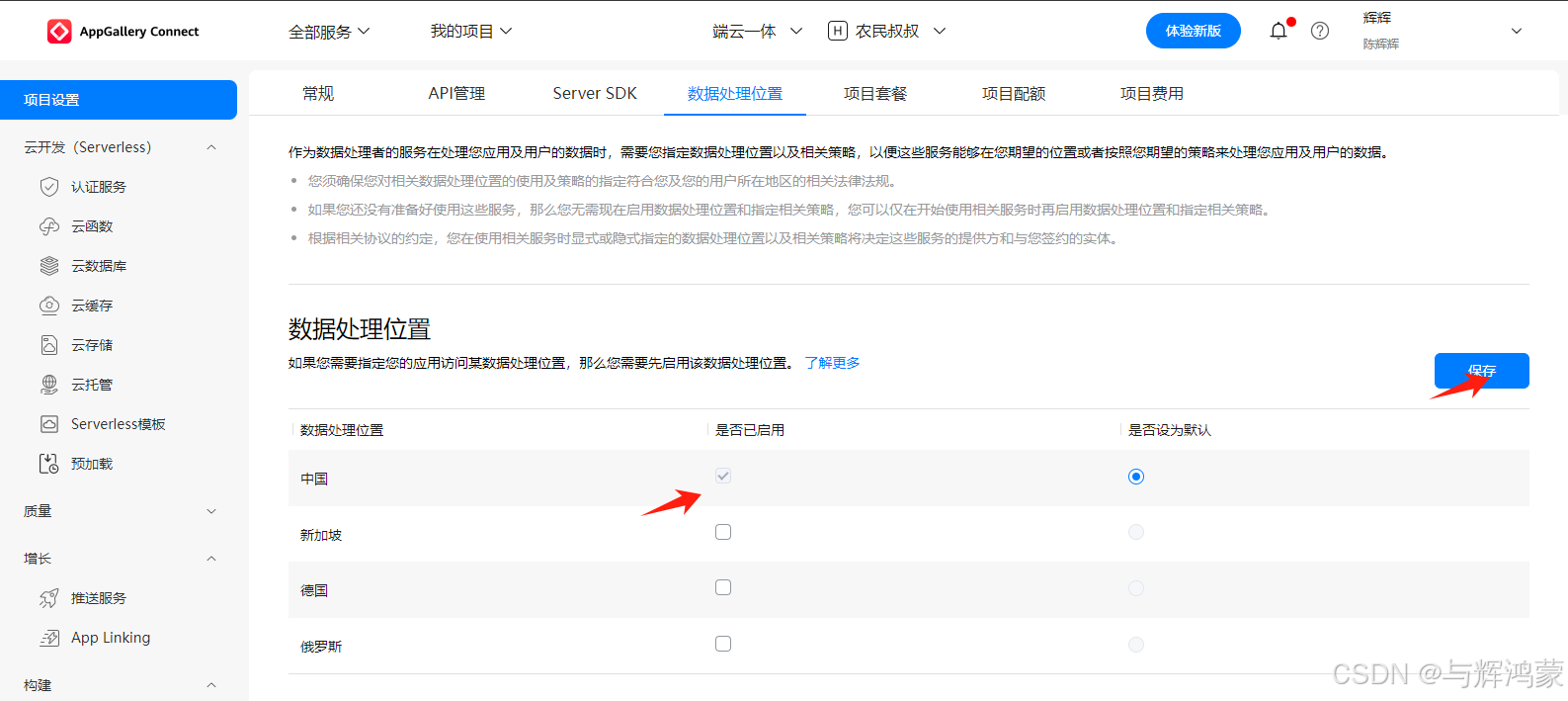This screenshot has width=1568, height=701.
Task: Enable the 新加坡 data location checkbox
Action: tap(723, 532)
